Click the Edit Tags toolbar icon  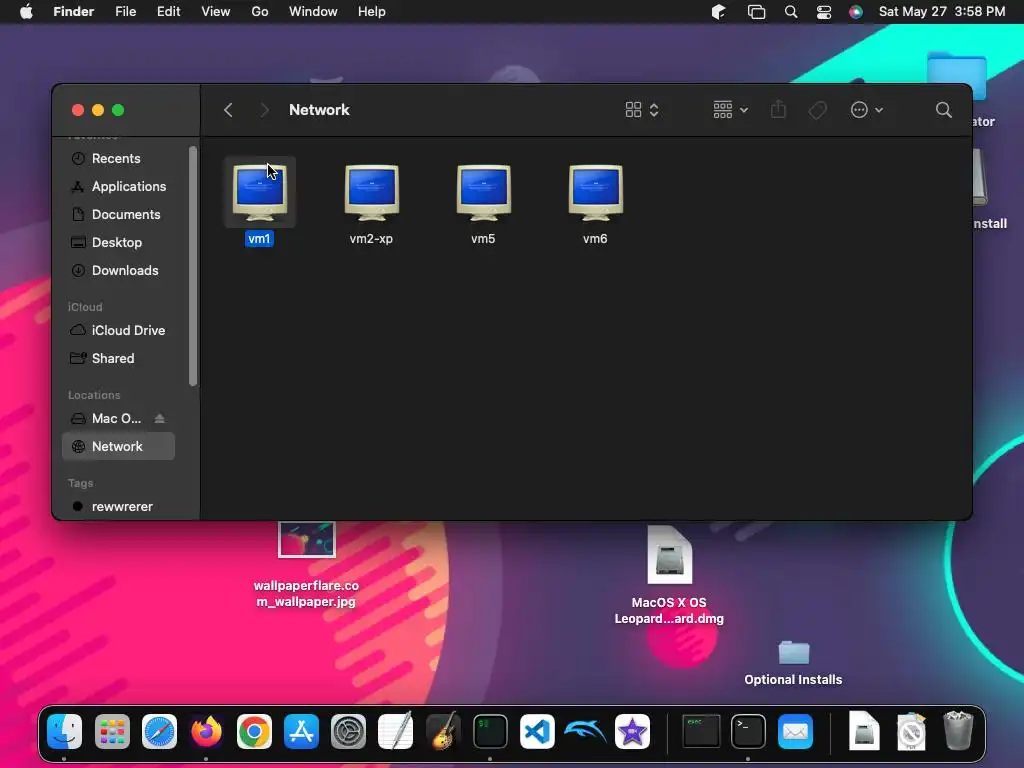pos(818,110)
